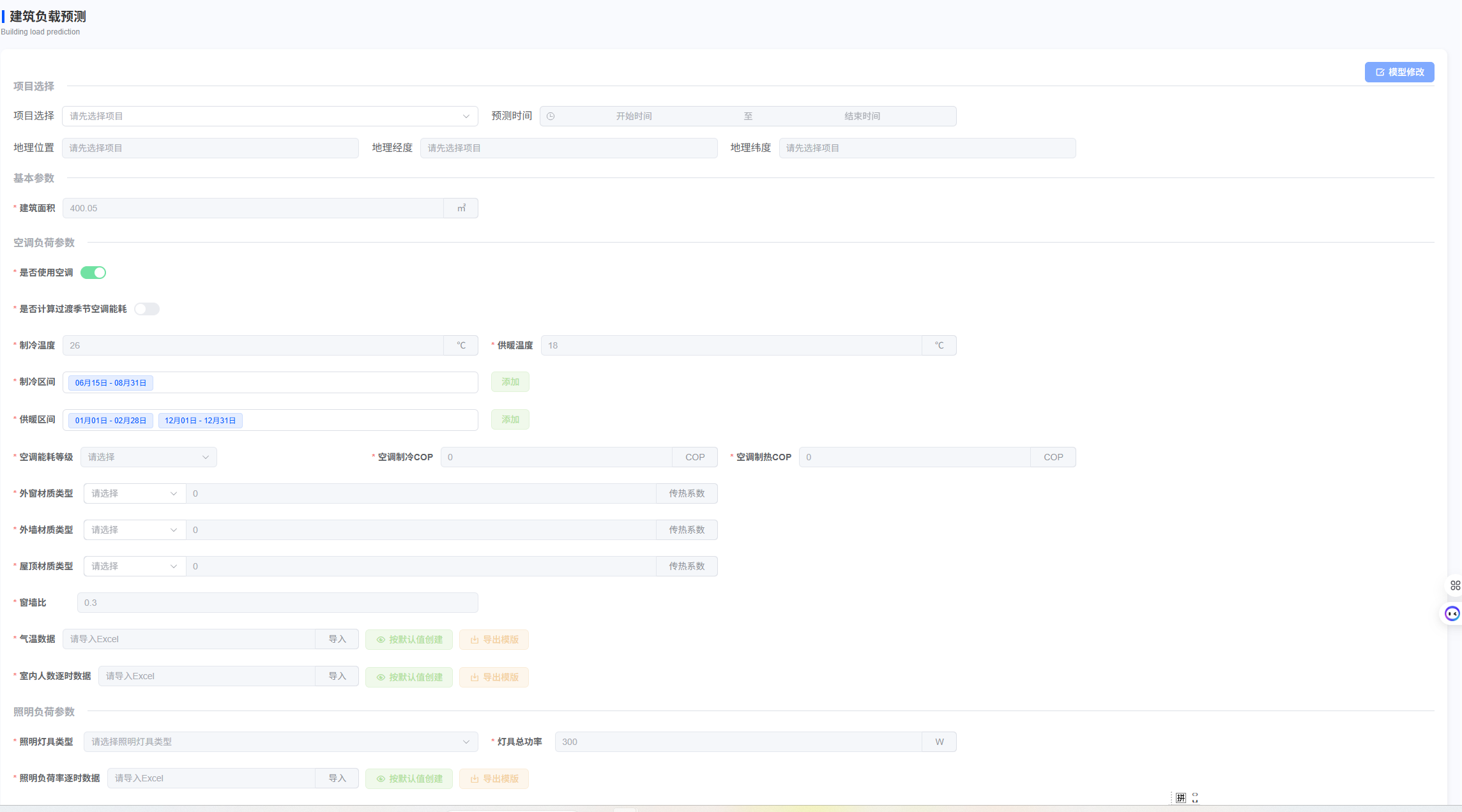Select the 06月15日 - 08月31日 cooling tag

click(x=110, y=383)
